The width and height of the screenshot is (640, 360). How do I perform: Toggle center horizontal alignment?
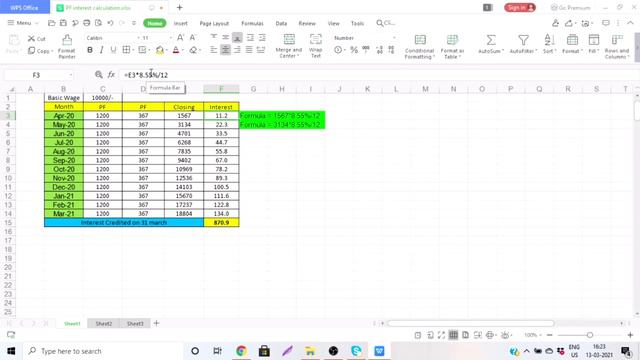pyautogui.click(x=225, y=50)
